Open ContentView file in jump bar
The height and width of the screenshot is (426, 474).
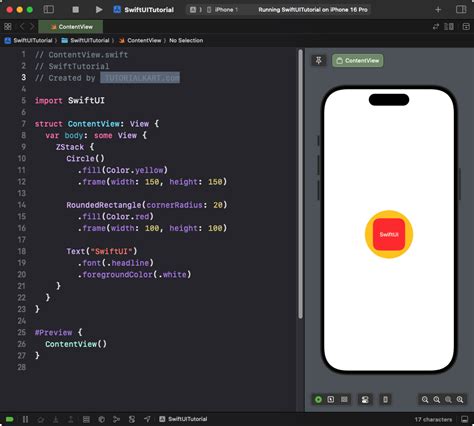140,40
